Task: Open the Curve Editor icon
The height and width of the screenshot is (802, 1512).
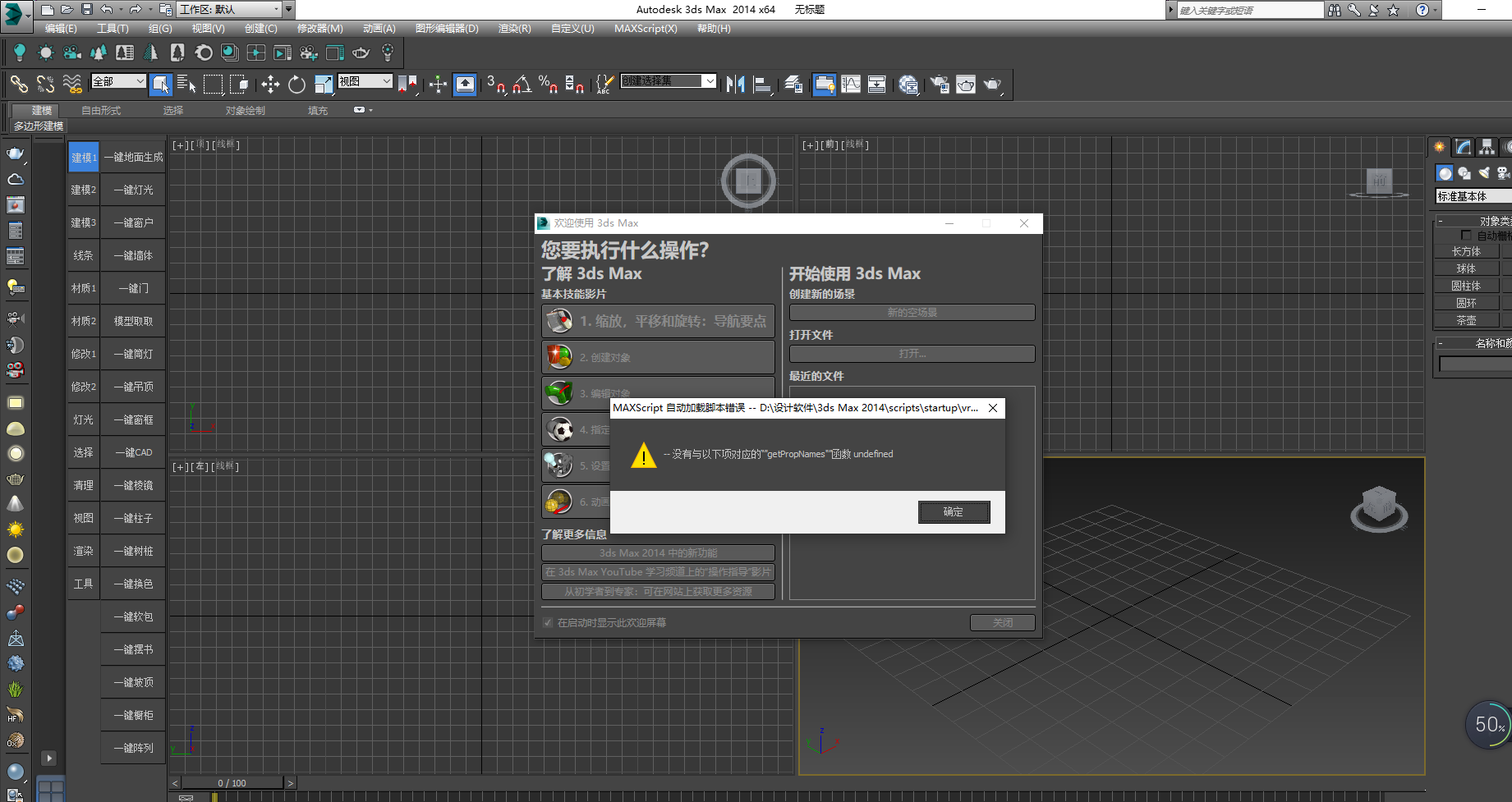Action: point(851,84)
